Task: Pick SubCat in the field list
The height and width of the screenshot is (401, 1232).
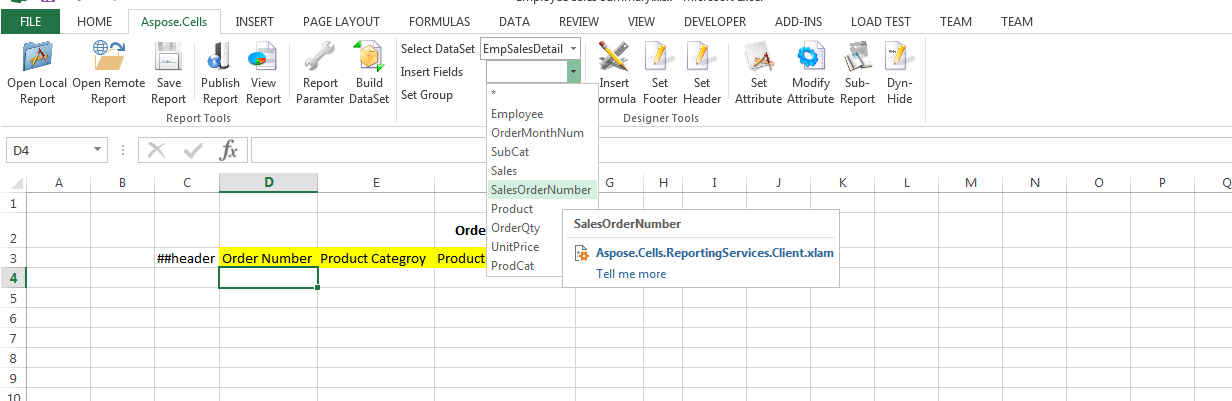Action: [x=542, y=152]
